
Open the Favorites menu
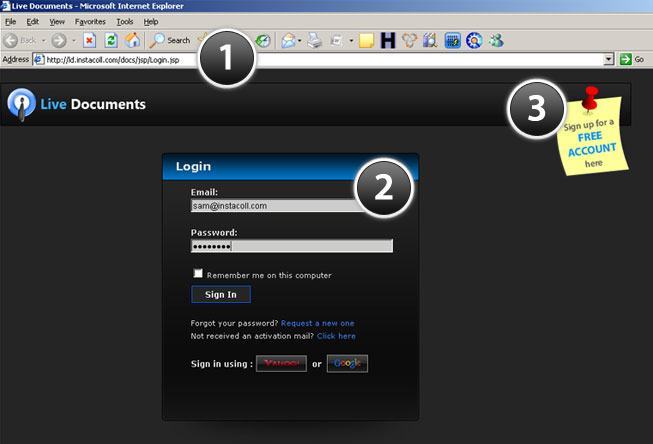(x=90, y=22)
